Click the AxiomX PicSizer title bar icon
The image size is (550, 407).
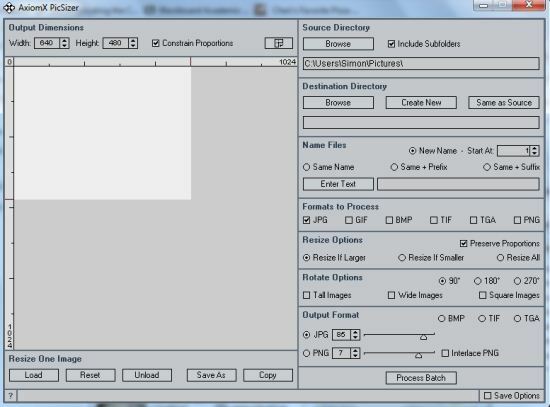point(9,7)
